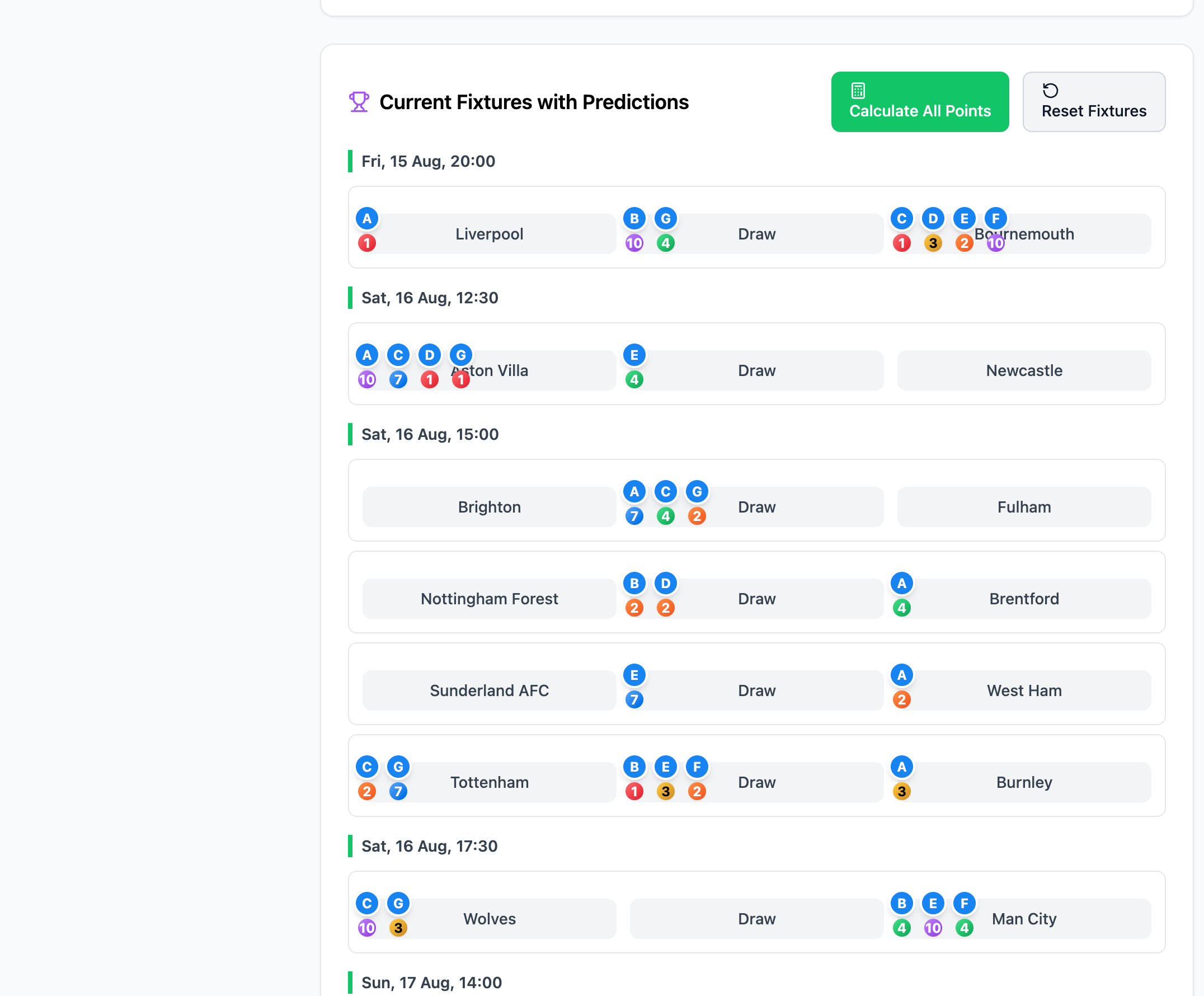Click the reset arrow icon in Reset Fixtures
Screen dimensions: 1204x996
click(x=1050, y=91)
